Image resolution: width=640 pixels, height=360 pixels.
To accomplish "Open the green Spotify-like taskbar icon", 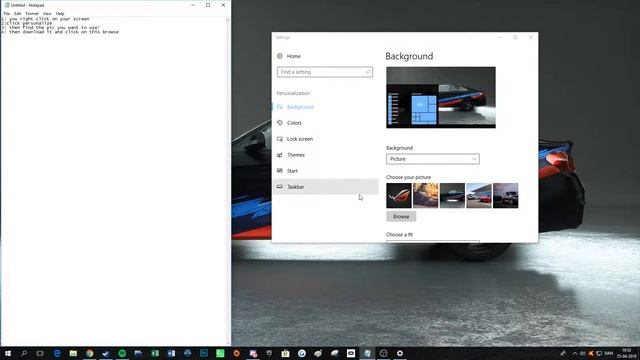I will coord(122,353).
